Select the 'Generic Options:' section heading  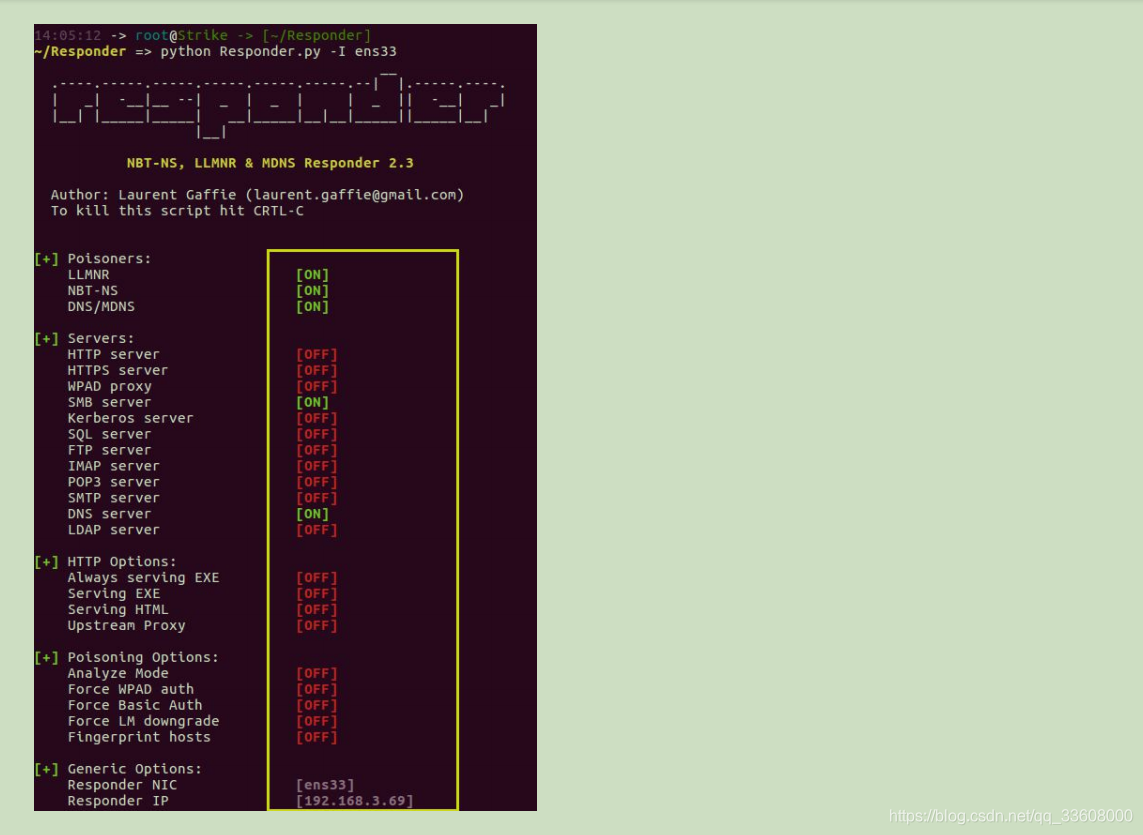click(135, 769)
